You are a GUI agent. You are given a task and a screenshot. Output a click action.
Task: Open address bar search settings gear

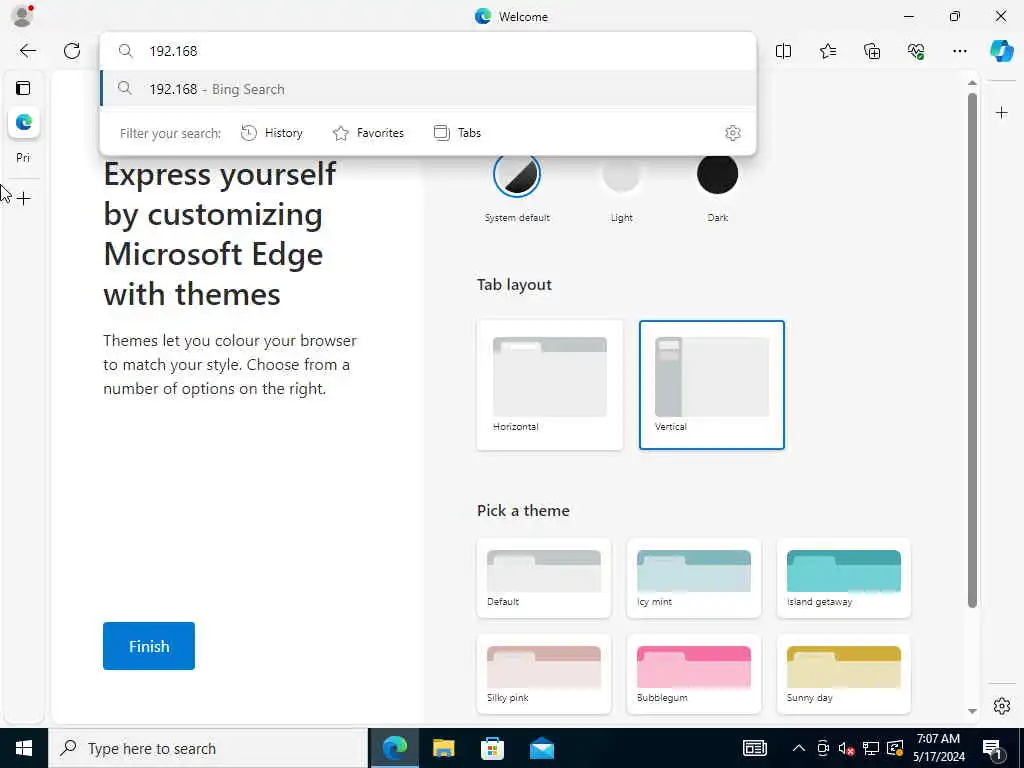(x=733, y=133)
